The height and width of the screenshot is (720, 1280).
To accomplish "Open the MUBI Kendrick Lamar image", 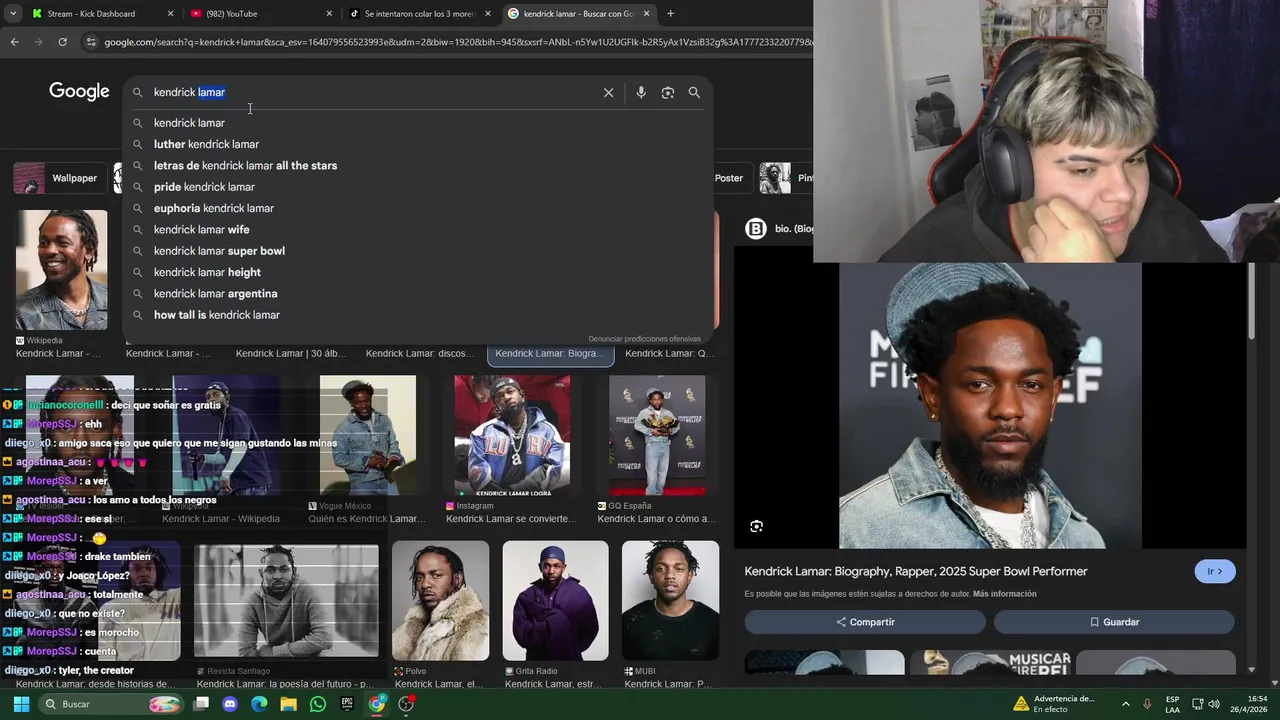I will coord(670,600).
